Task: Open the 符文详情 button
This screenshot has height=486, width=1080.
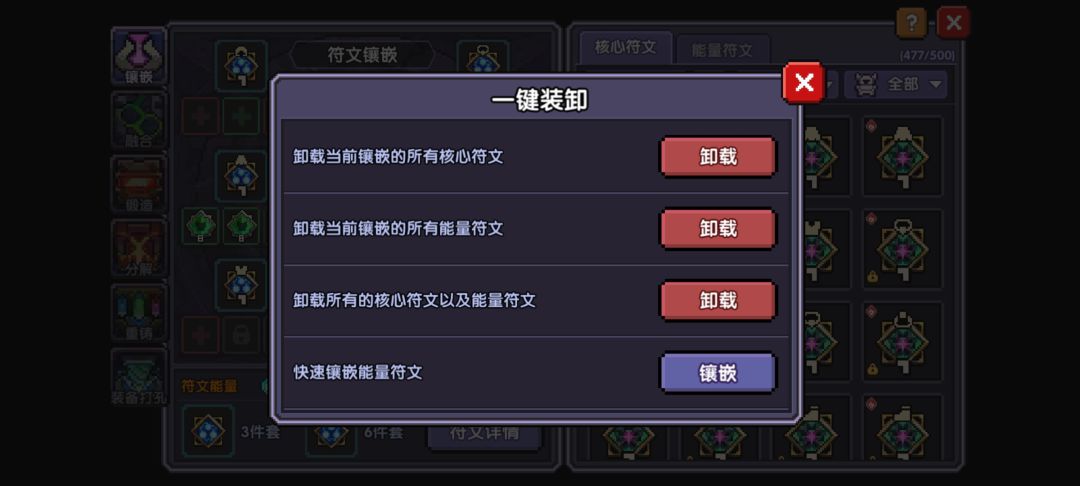Action: [484, 434]
